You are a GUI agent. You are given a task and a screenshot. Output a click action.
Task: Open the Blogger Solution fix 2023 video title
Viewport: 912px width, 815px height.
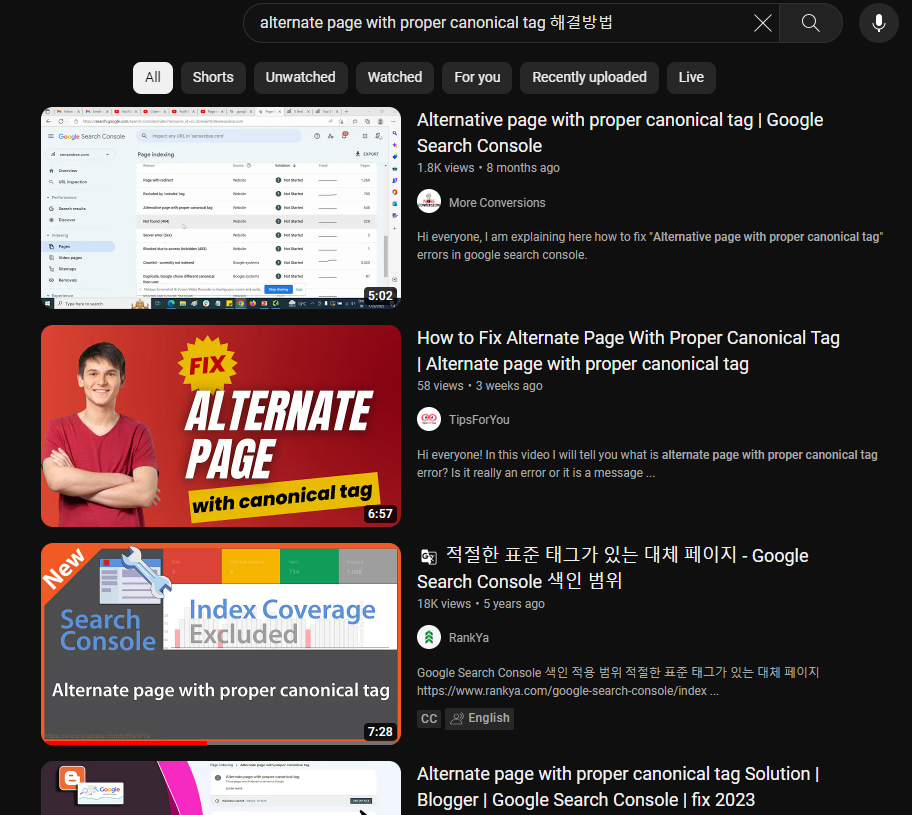618,786
